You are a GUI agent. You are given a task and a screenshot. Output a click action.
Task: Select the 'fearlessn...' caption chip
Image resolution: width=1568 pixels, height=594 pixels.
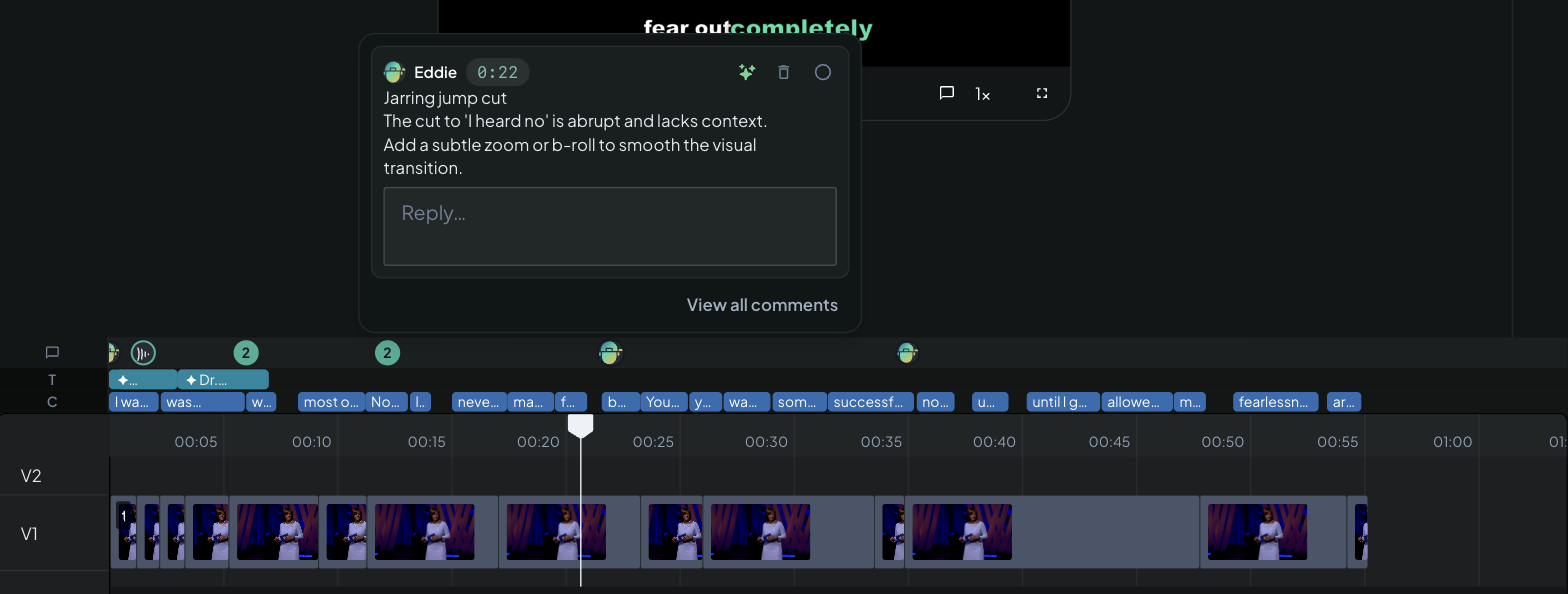pyautogui.click(x=1275, y=402)
